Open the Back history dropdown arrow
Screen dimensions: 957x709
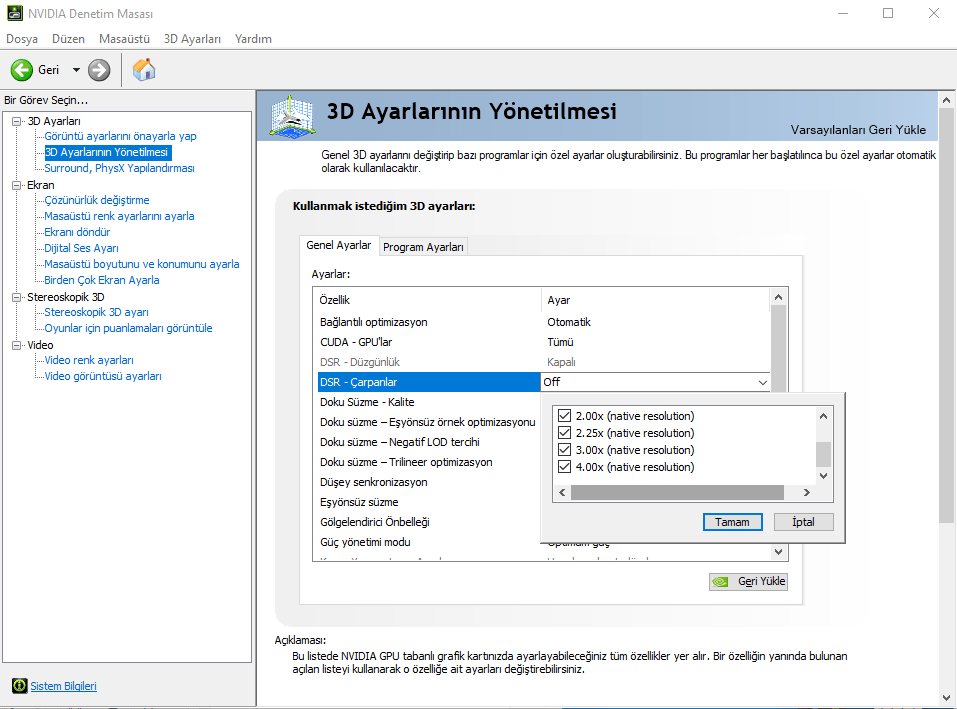[76, 70]
